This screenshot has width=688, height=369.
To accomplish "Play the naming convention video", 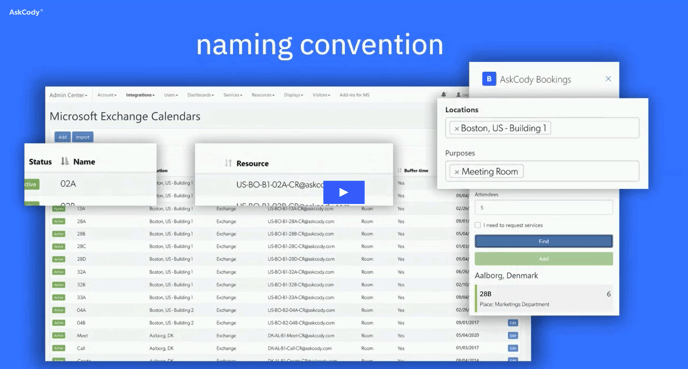I will click(344, 192).
